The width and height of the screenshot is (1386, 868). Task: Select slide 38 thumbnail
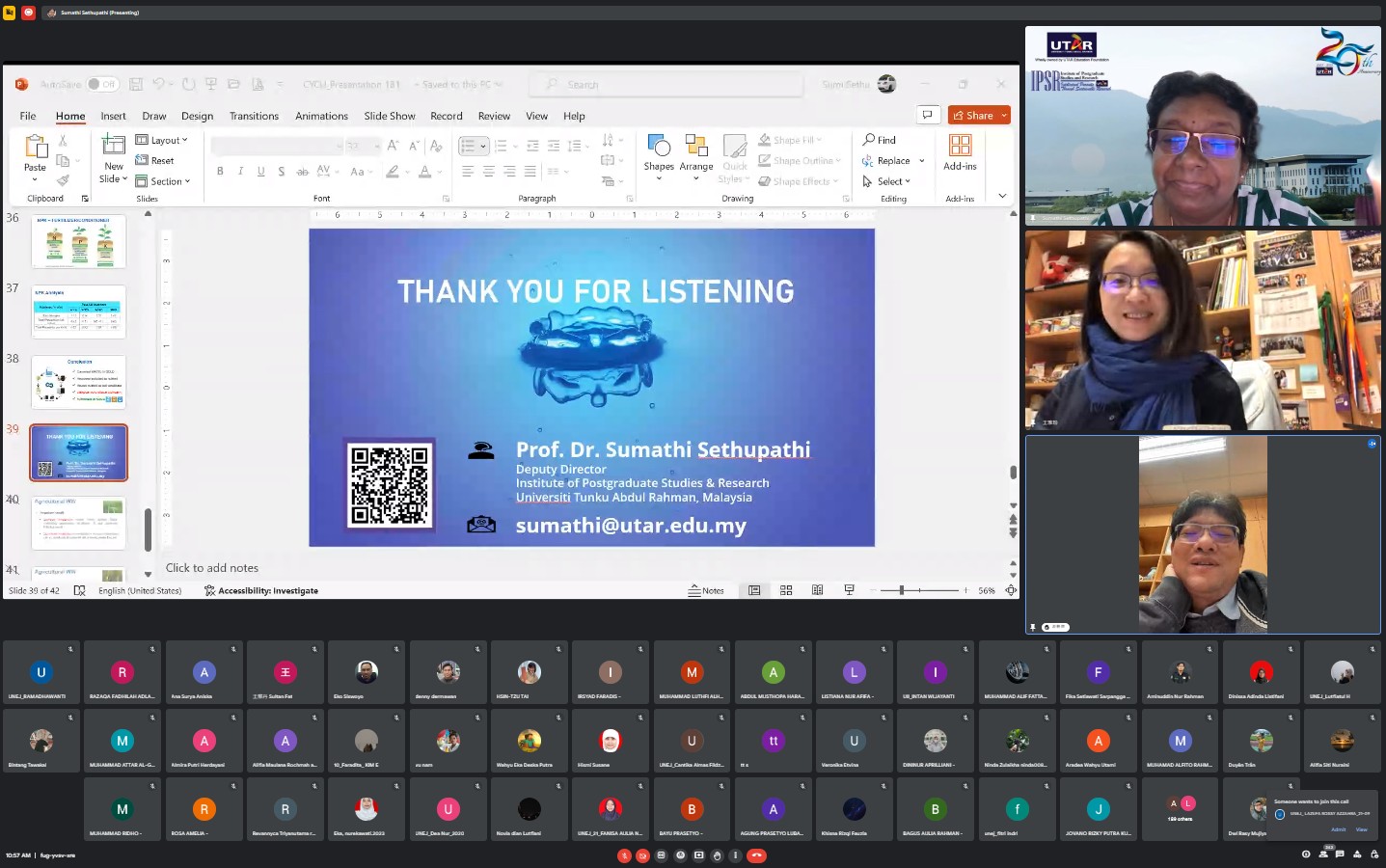[x=79, y=382]
